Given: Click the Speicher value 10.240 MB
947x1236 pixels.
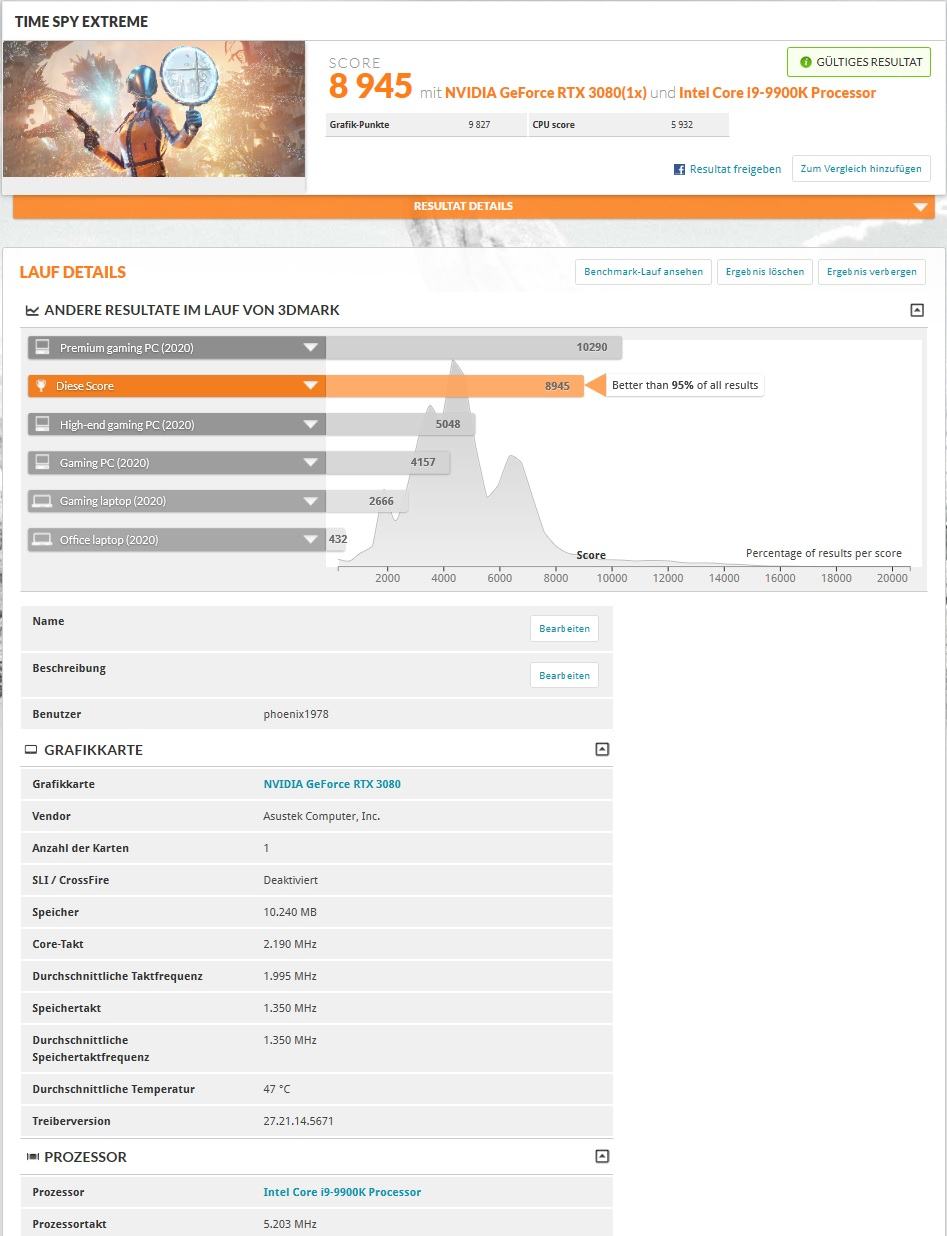Looking at the screenshot, I should click(x=290, y=912).
